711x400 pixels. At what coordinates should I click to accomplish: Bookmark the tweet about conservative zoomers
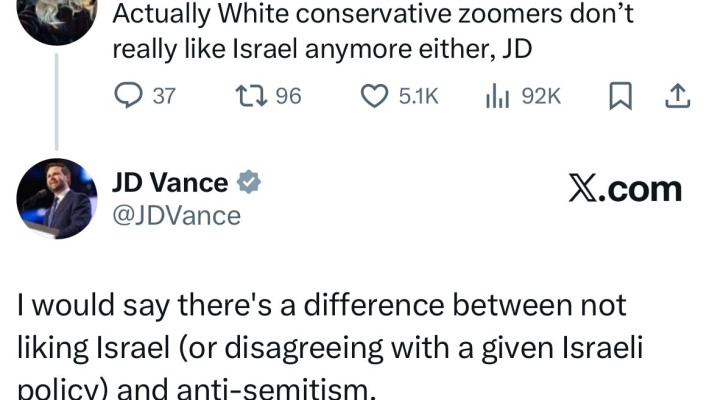[620, 96]
